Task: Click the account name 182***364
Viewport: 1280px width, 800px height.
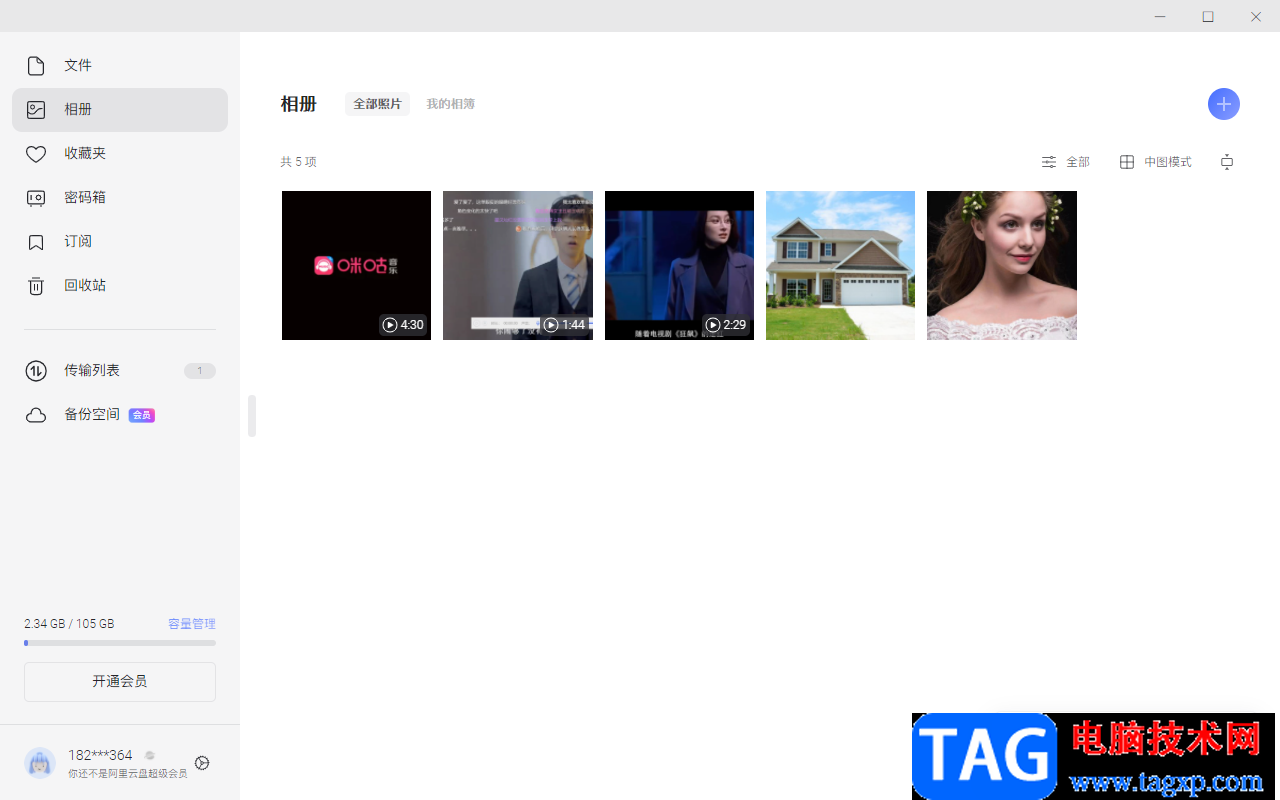Action: (x=100, y=755)
